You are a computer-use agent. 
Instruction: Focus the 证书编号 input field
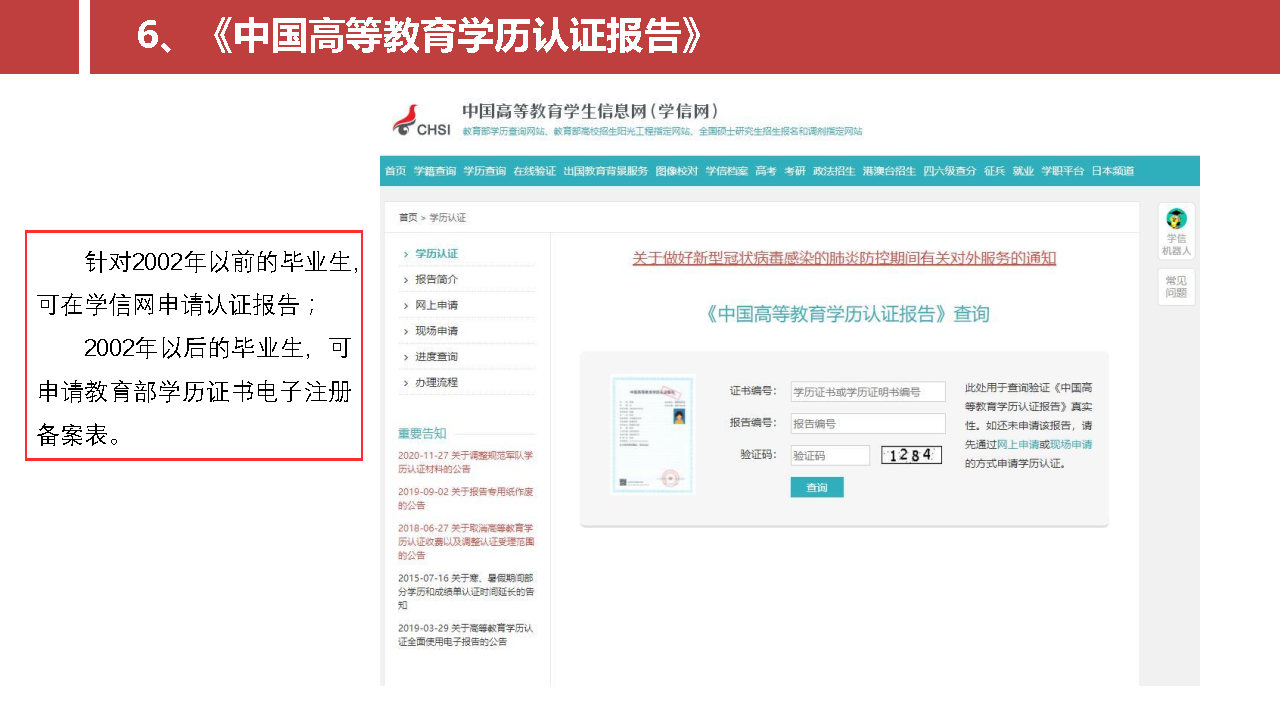click(x=867, y=392)
